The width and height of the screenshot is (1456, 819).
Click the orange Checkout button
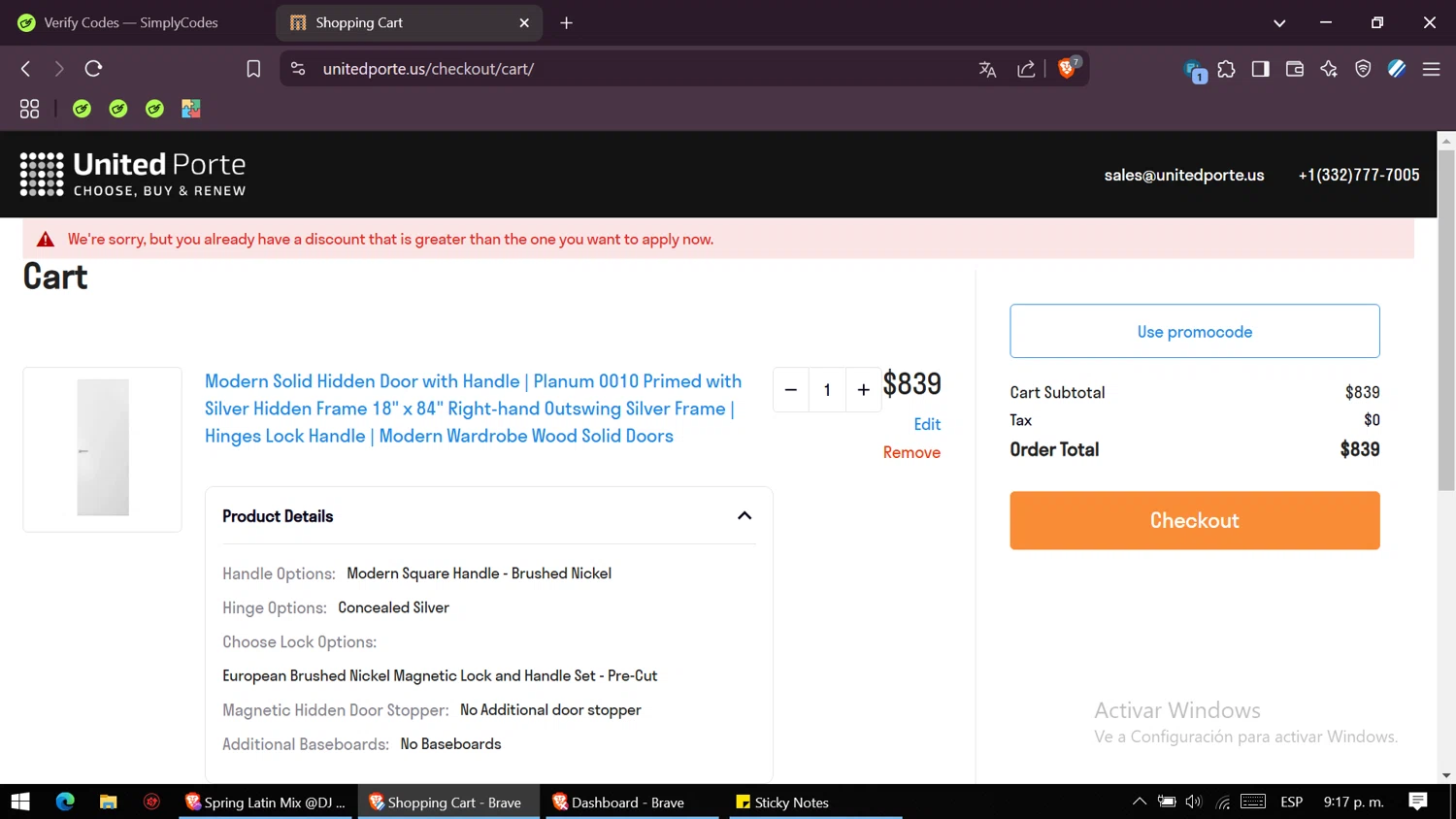(x=1195, y=520)
